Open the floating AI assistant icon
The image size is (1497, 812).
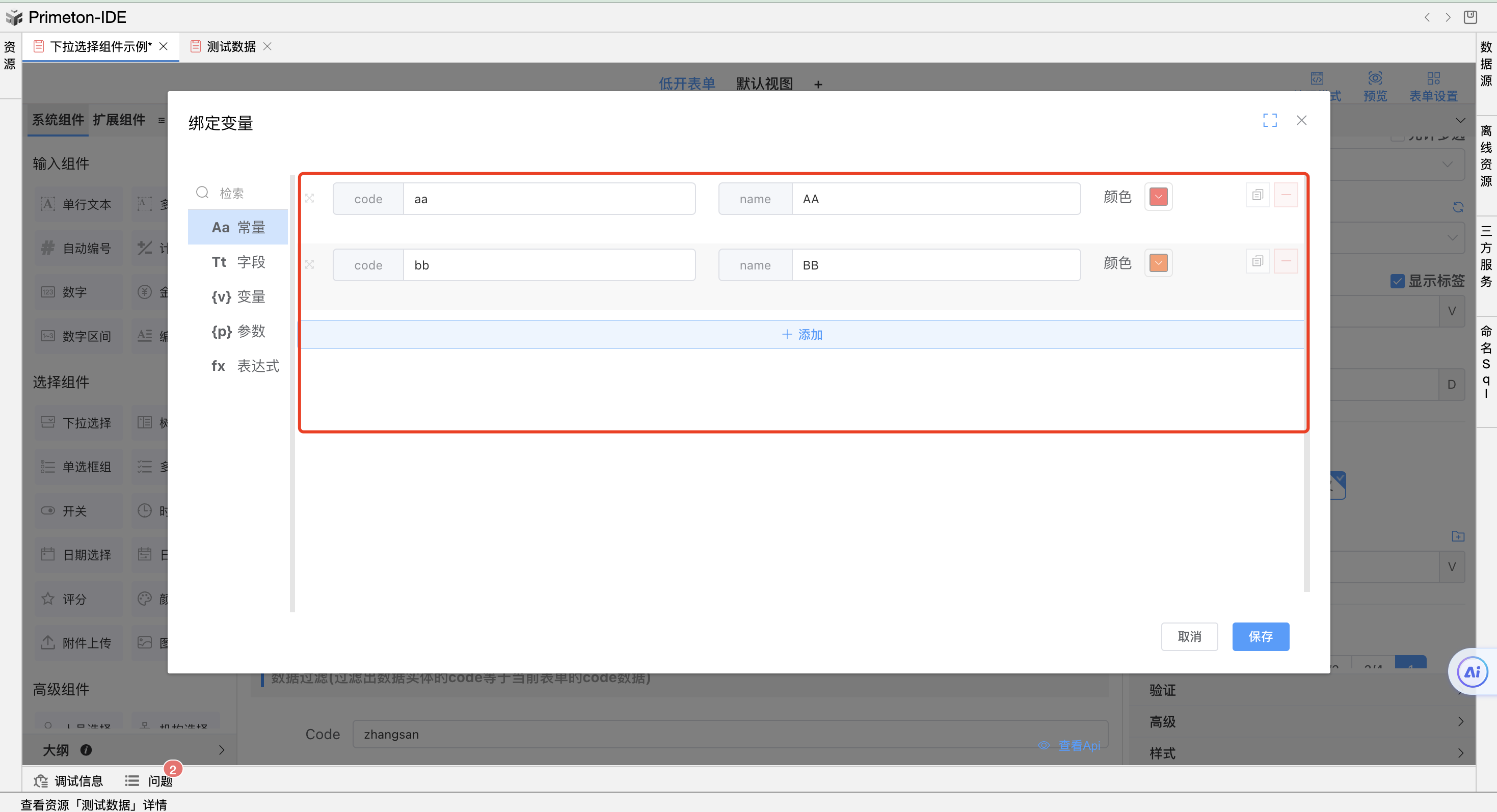click(x=1472, y=672)
